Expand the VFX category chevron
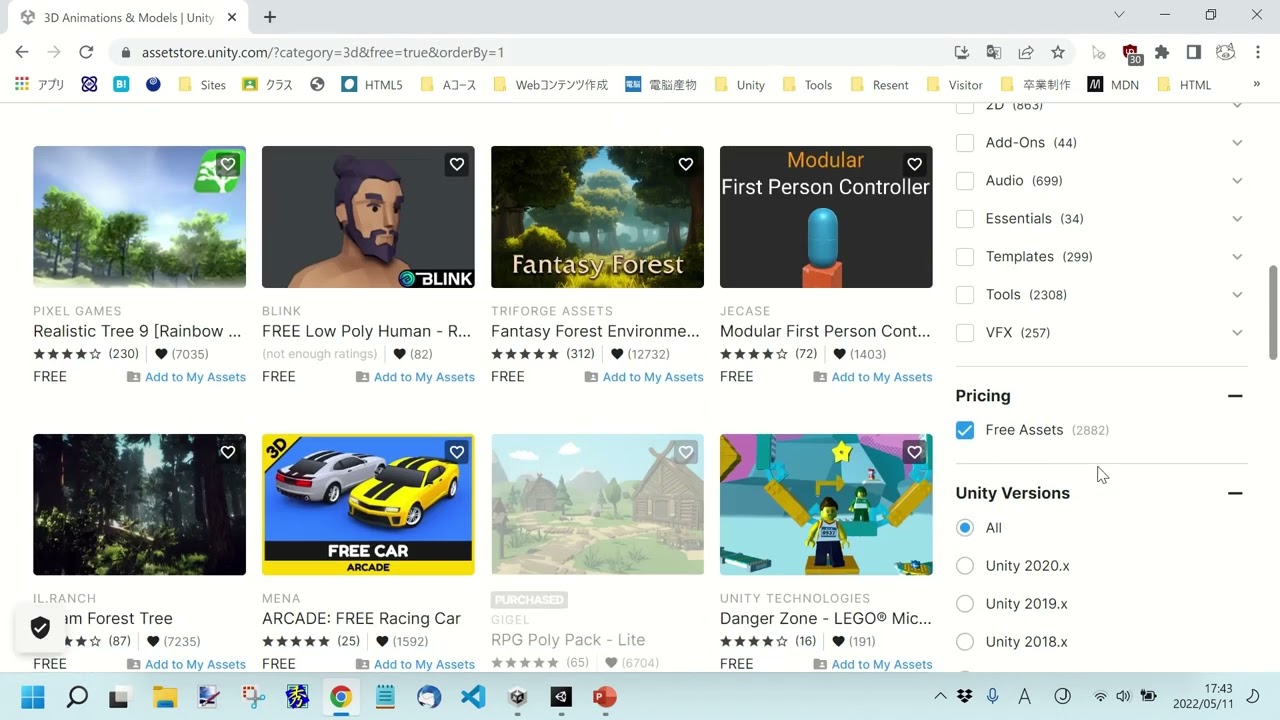Image resolution: width=1280 pixels, height=720 pixels. (1237, 333)
